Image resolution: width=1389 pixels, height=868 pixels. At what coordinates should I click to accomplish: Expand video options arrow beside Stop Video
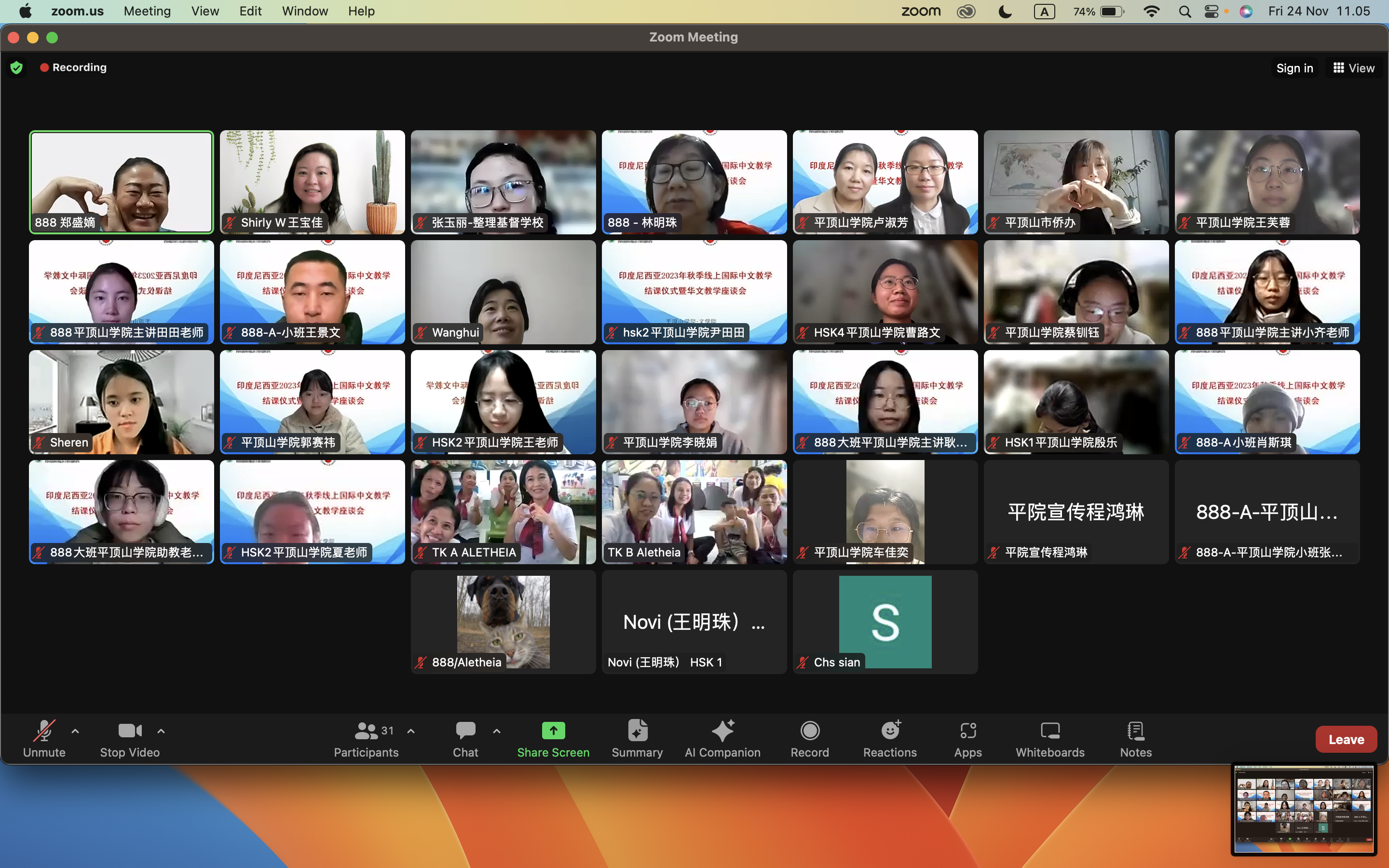[x=161, y=732]
